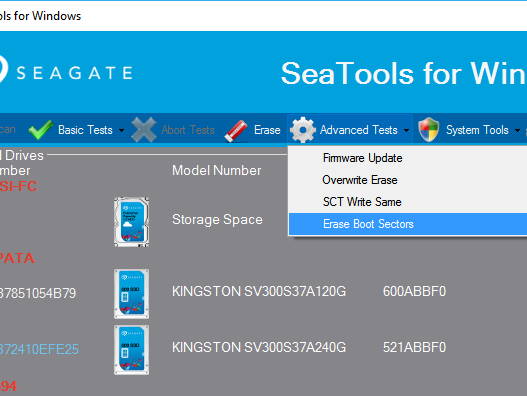Select blue serial number ending 372410EFE25

39,350
